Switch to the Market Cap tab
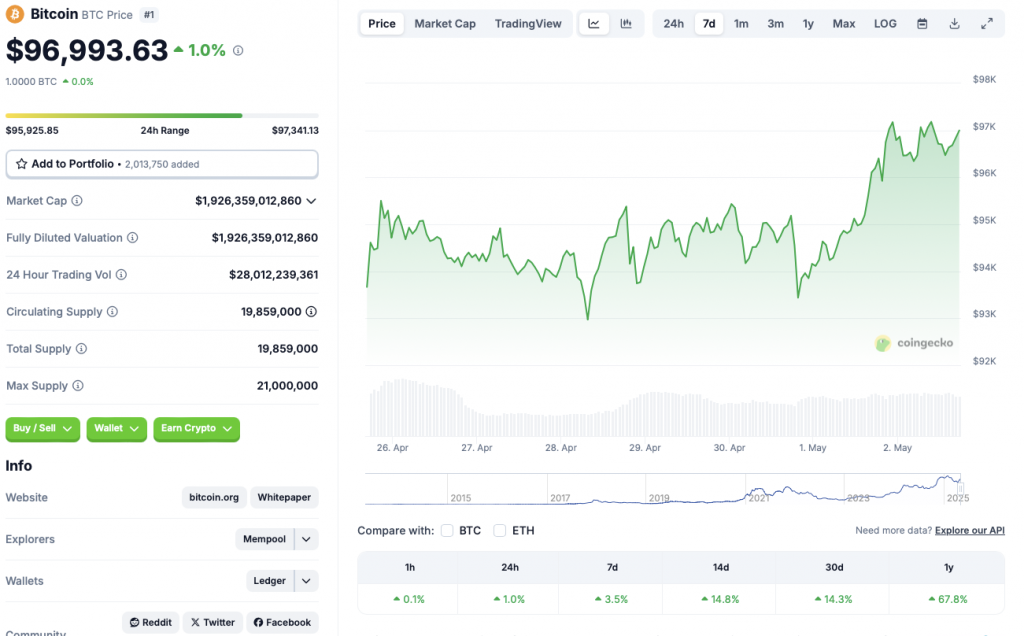The image size is (1024, 636). (445, 24)
